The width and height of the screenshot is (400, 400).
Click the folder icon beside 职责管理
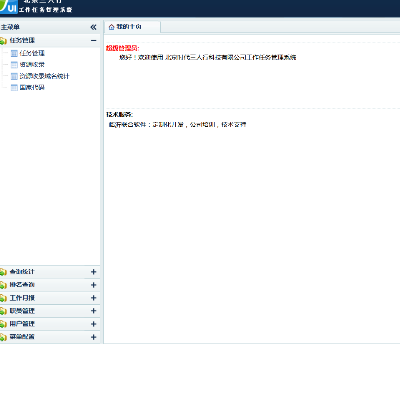[x=3, y=311]
